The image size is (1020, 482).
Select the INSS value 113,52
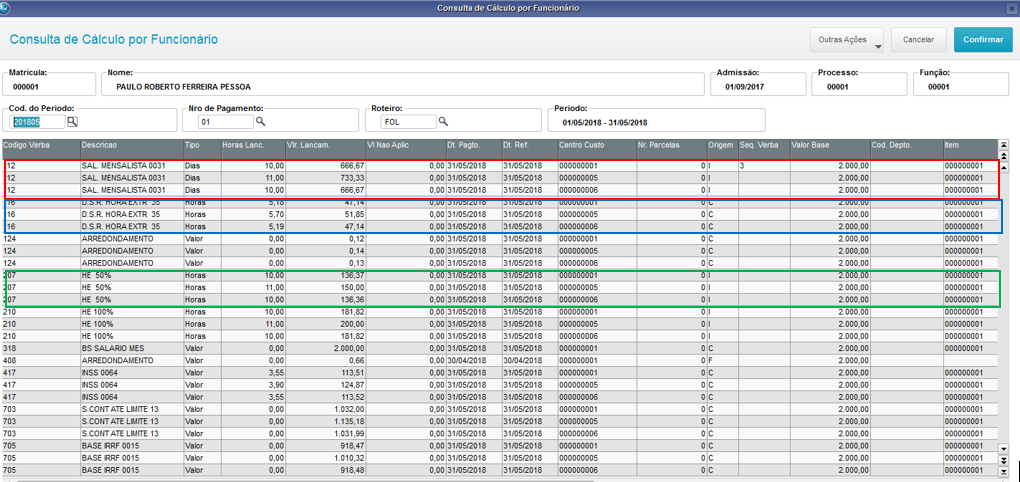(325, 397)
